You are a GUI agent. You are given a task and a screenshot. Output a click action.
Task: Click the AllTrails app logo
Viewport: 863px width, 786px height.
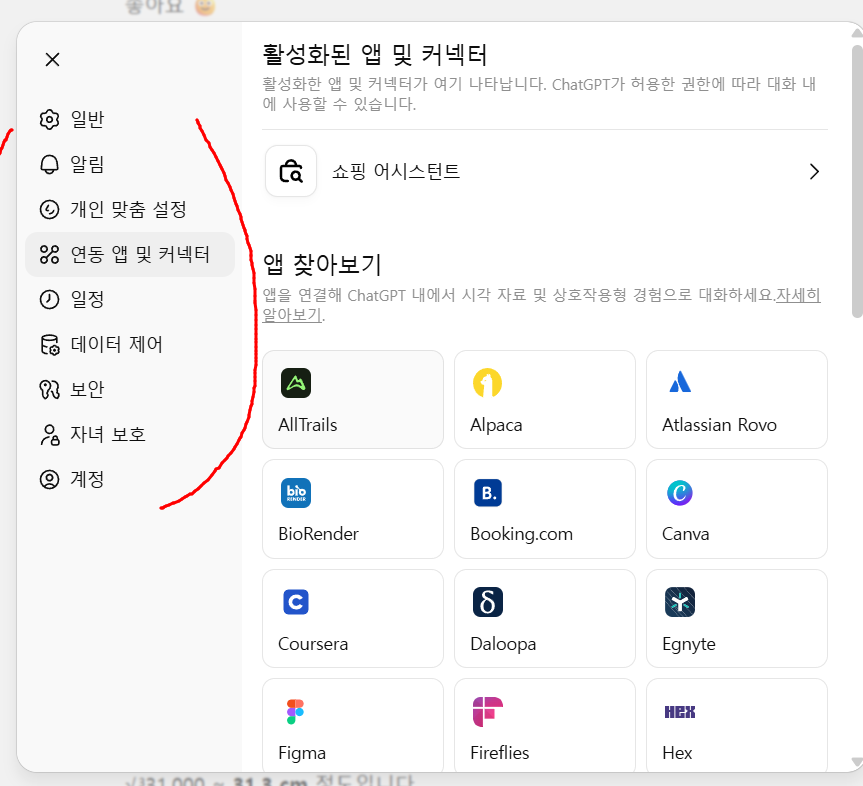click(296, 383)
